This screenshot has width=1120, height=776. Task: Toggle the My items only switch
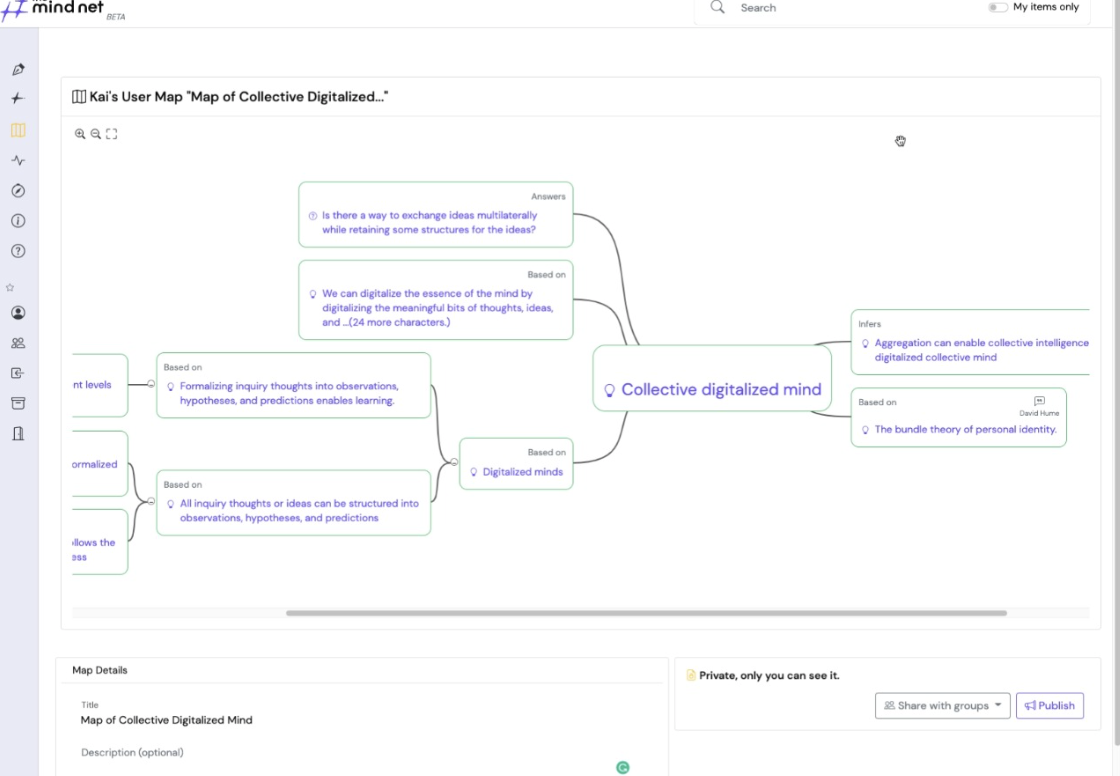pyautogui.click(x=998, y=7)
